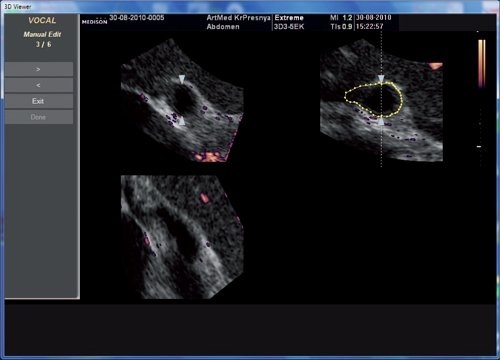500x360 pixels.
Task: Go to previous slice with < button
Action: (x=39, y=85)
